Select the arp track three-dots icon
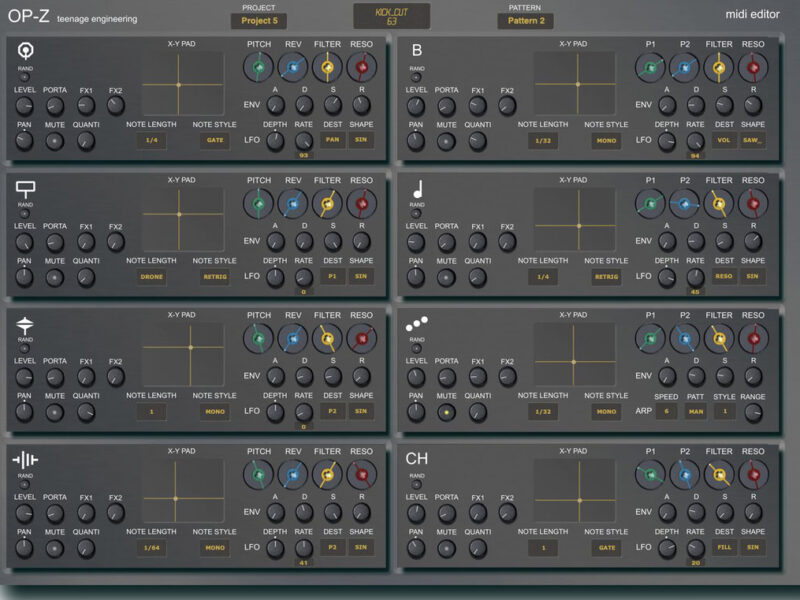The image size is (800, 600). click(x=417, y=325)
